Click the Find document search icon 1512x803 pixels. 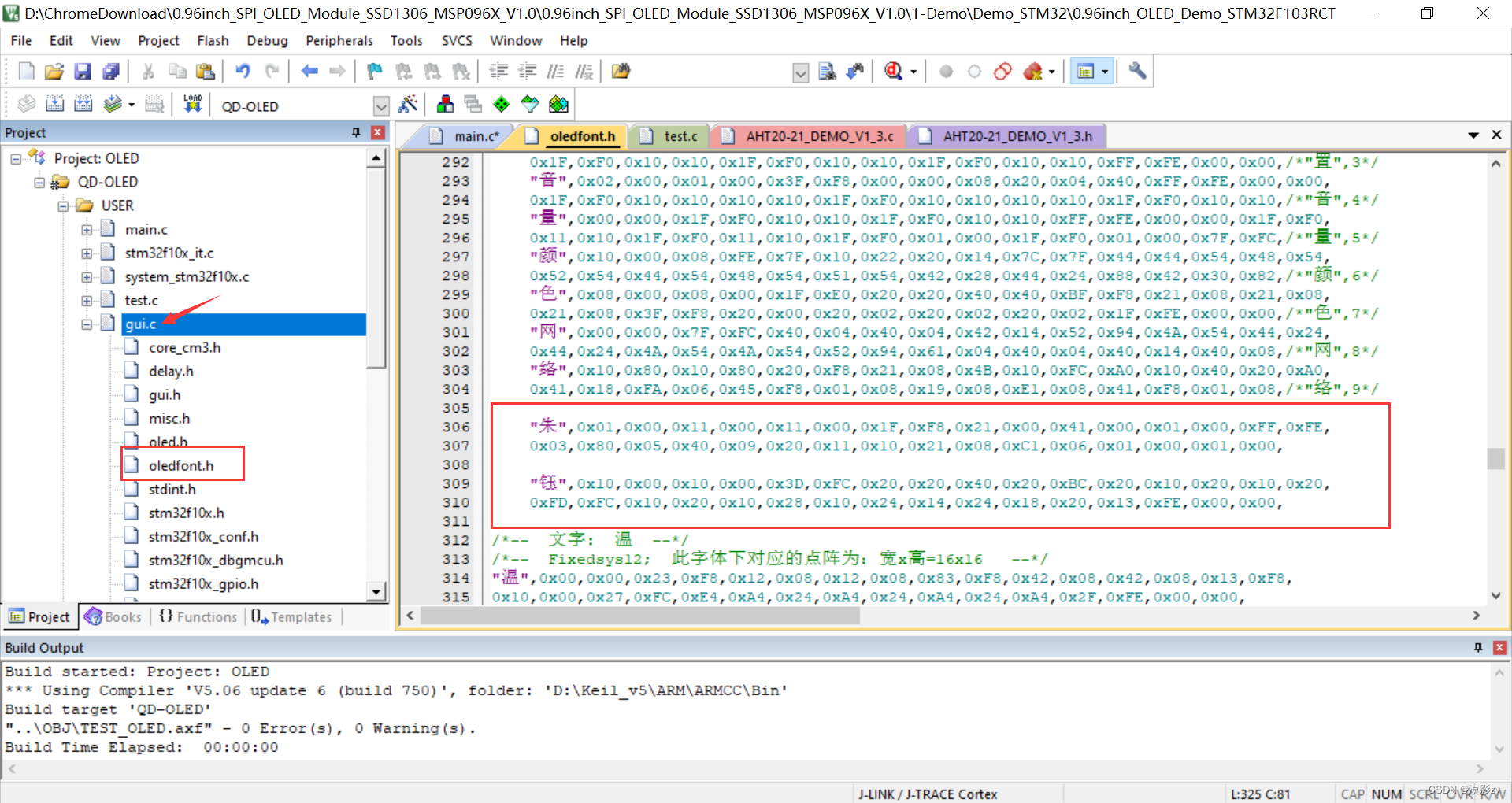[x=827, y=72]
